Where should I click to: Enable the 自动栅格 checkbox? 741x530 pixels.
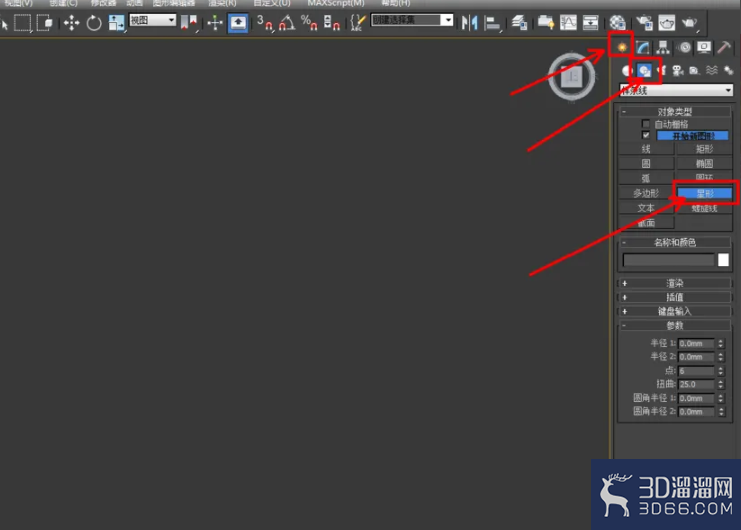(646, 124)
